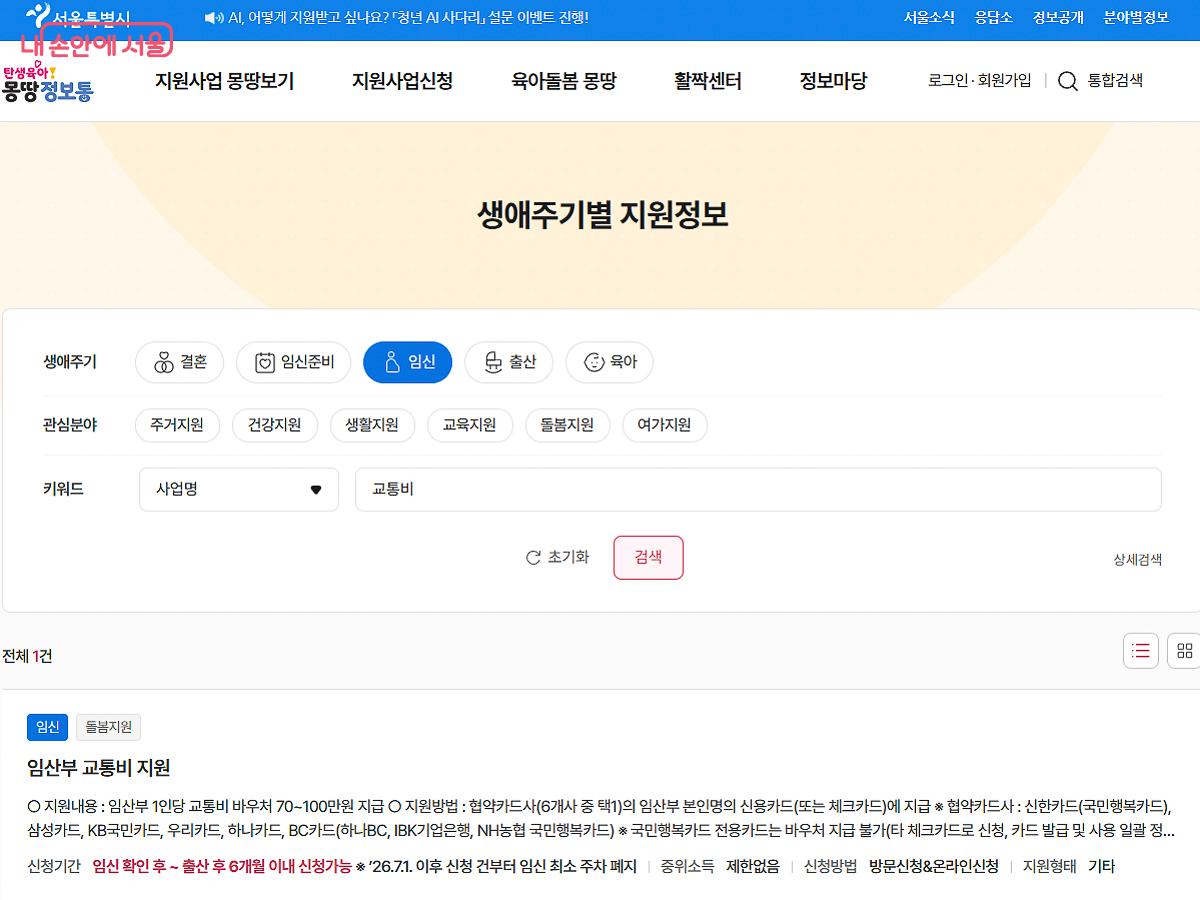Select 육아 life-stage filter

(610, 362)
